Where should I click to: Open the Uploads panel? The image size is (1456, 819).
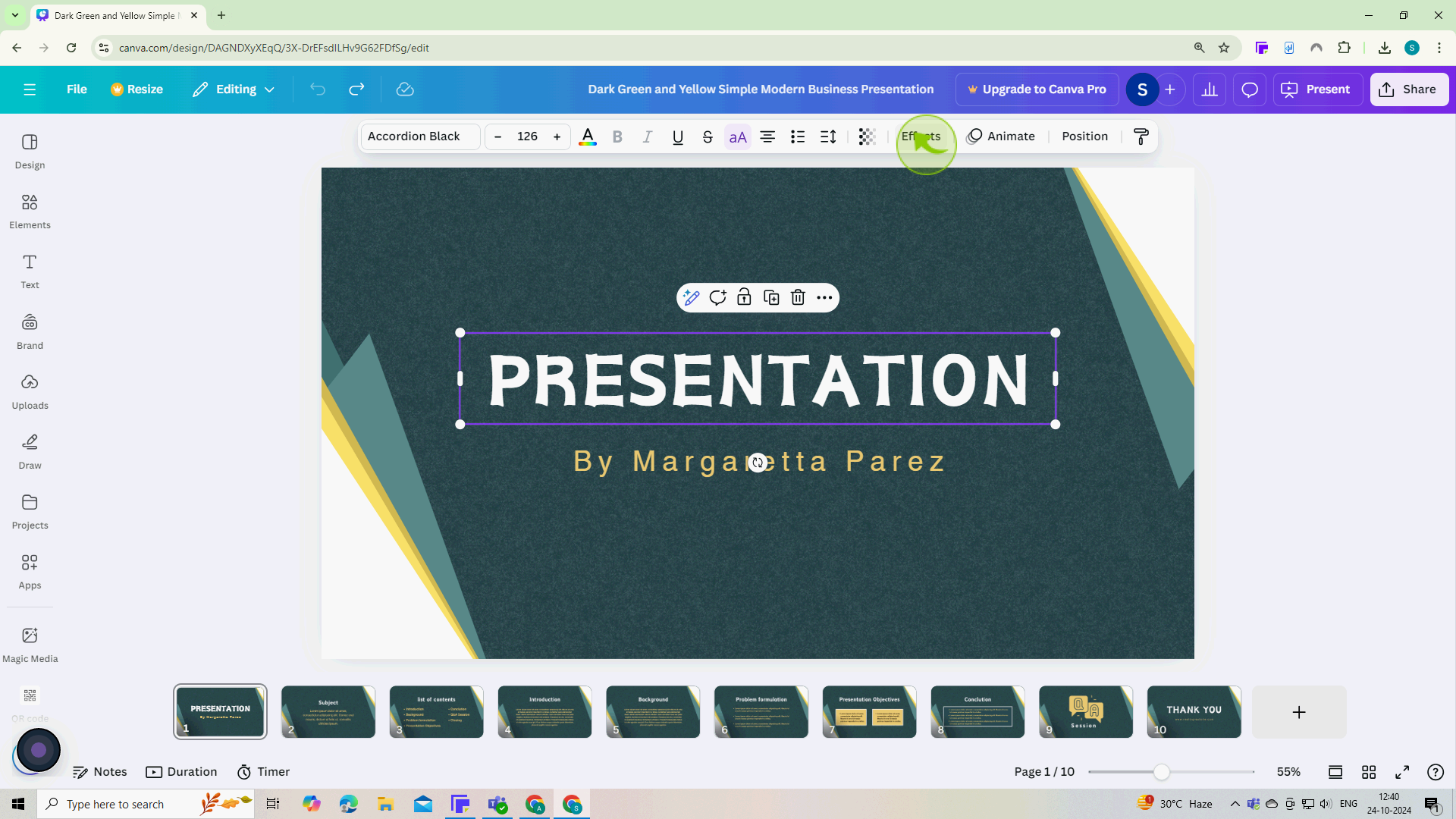[30, 392]
